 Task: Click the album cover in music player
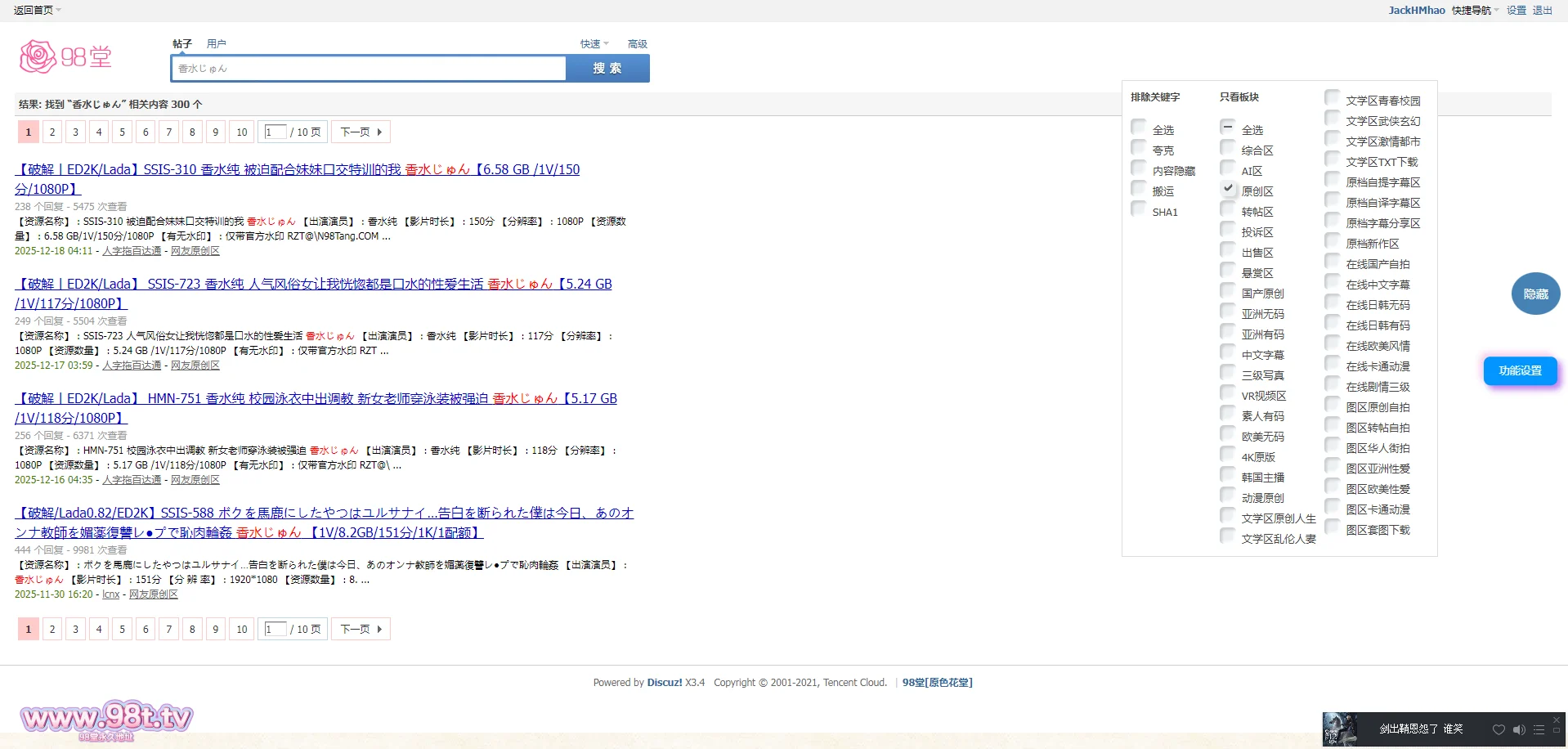pos(1340,729)
